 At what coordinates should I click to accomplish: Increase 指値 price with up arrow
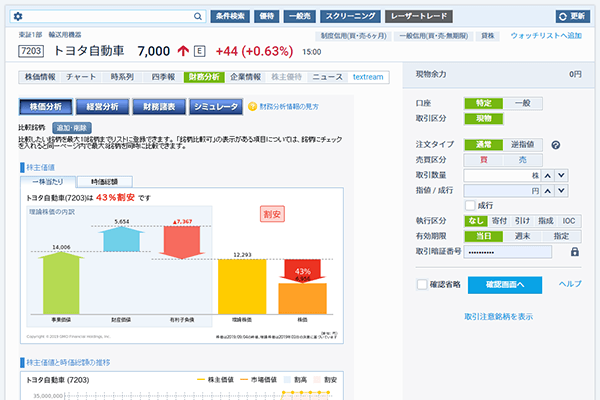click(x=548, y=191)
